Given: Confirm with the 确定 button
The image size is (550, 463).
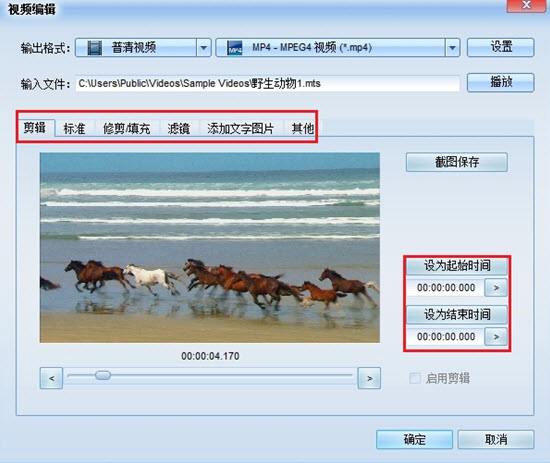Looking at the screenshot, I should click(x=414, y=439).
